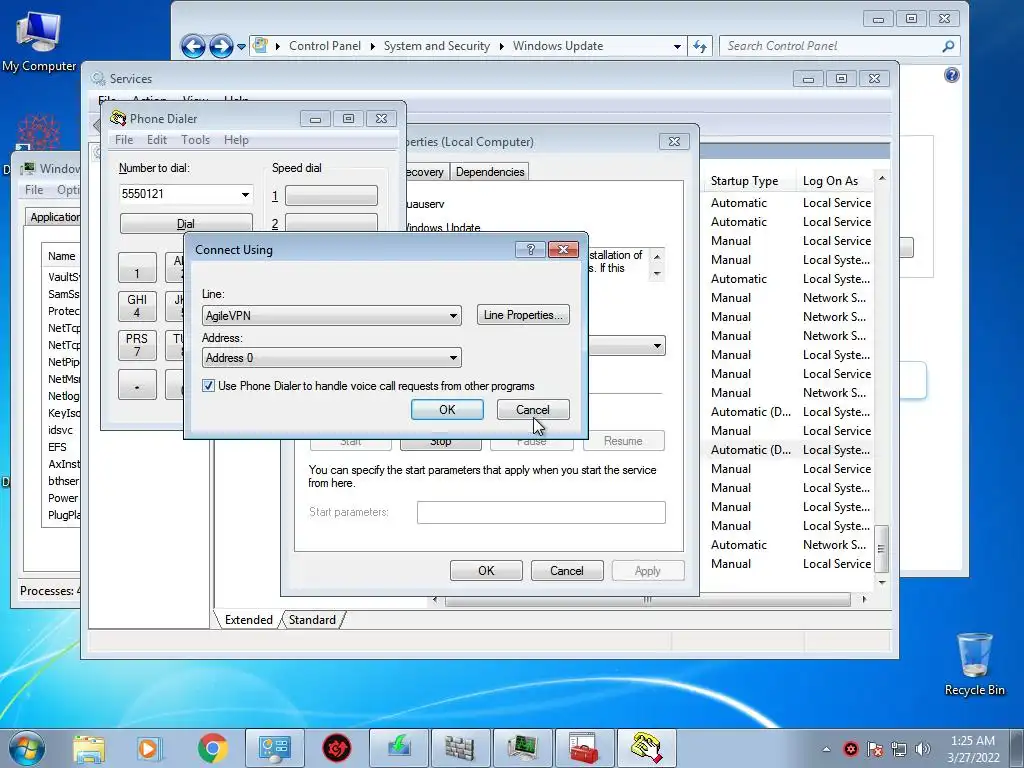Expand Startup type dropdown in Properties dialog
Image resolution: width=1024 pixels, height=768 pixels.
657,345
